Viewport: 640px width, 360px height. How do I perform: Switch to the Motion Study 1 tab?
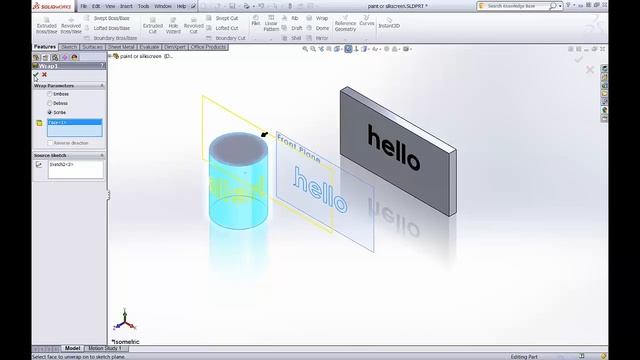tap(105, 348)
